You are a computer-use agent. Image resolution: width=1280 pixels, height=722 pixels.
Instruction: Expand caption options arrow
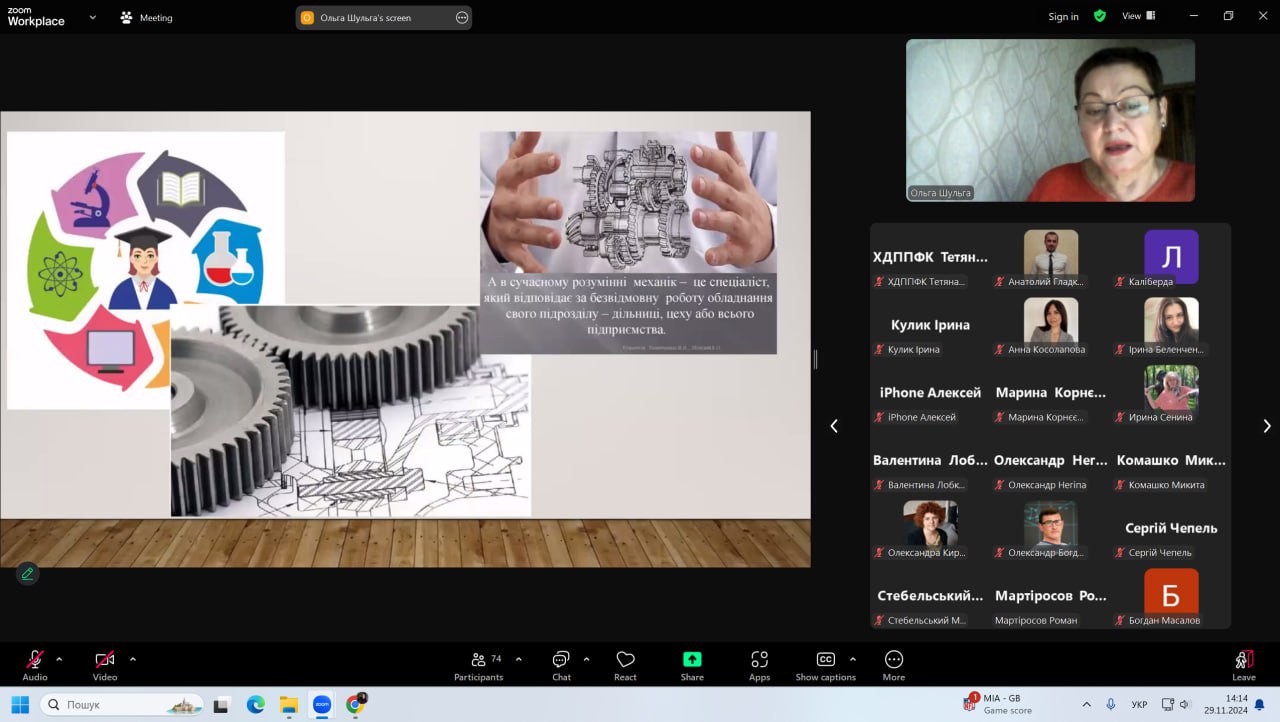pyautogui.click(x=852, y=659)
